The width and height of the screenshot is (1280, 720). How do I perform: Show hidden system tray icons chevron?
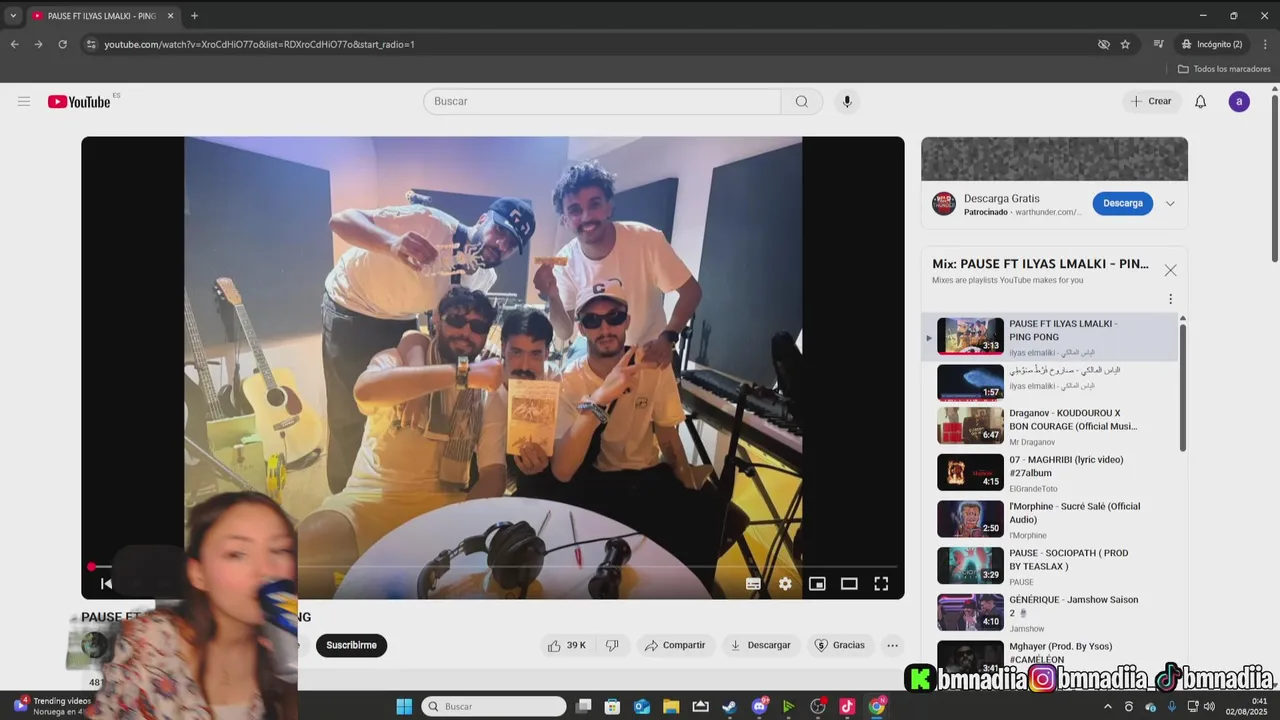(x=1107, y=707)
